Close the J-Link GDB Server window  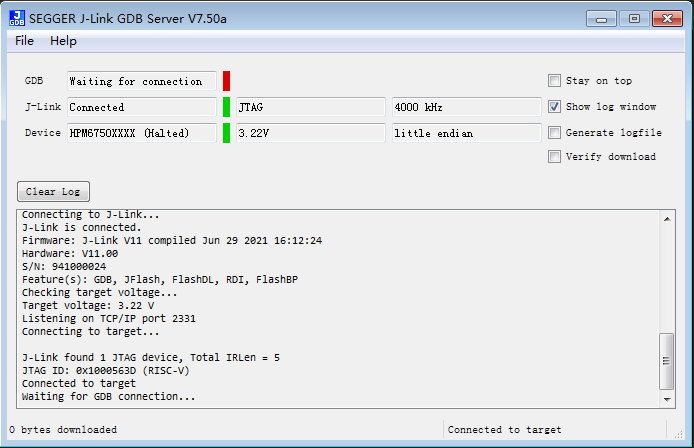click(667, 17)
